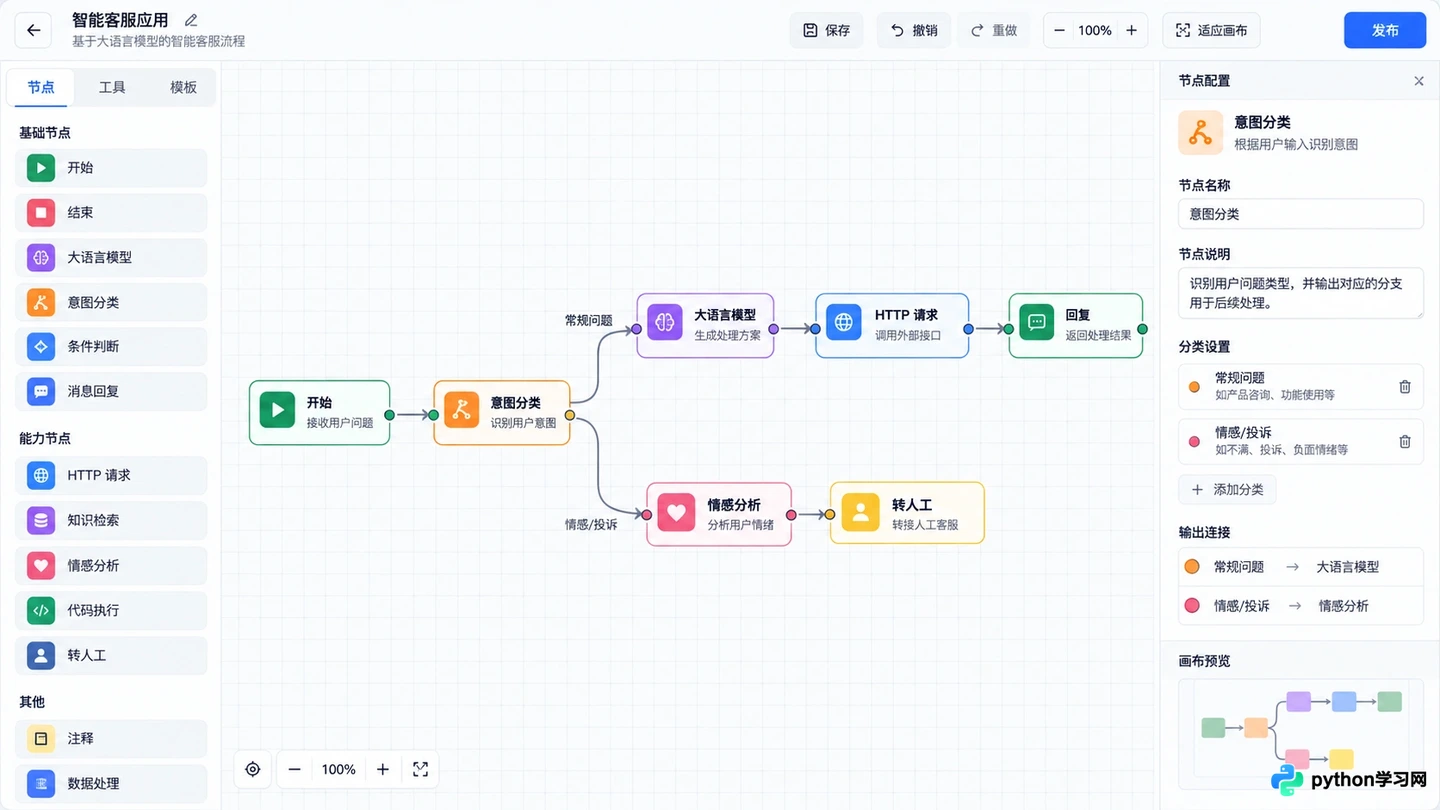
Task: Click the 意图分类 output port dot
Action: point(570,415)
